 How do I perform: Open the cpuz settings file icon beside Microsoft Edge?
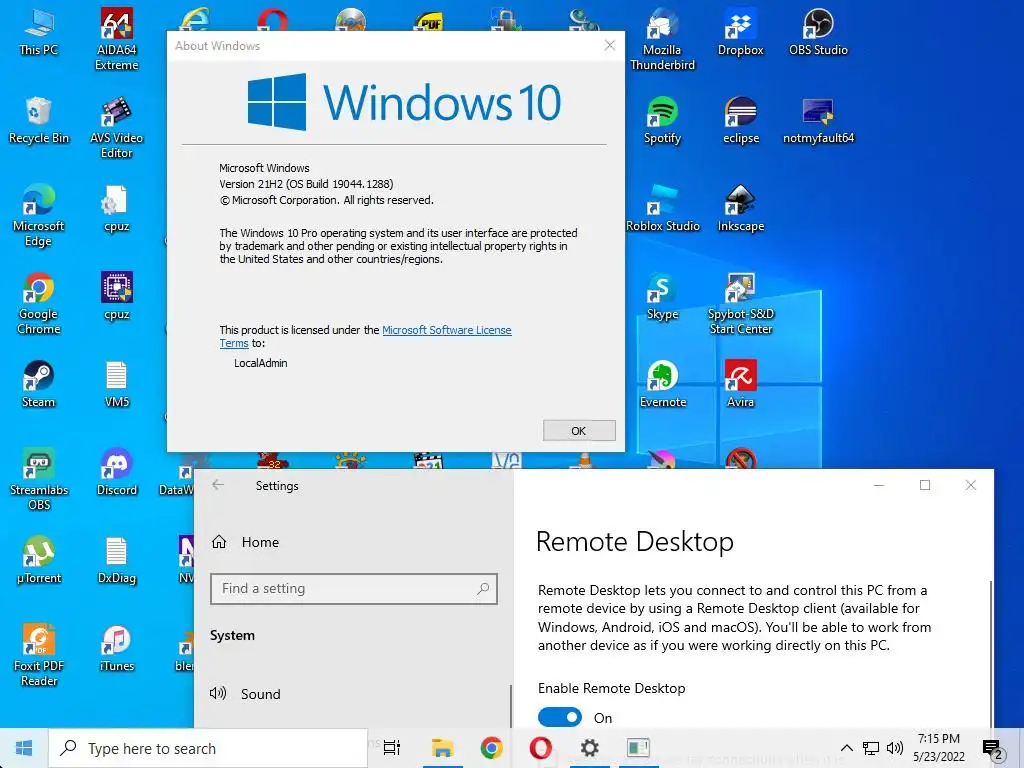pyautogui.click(x=116, y=209)
